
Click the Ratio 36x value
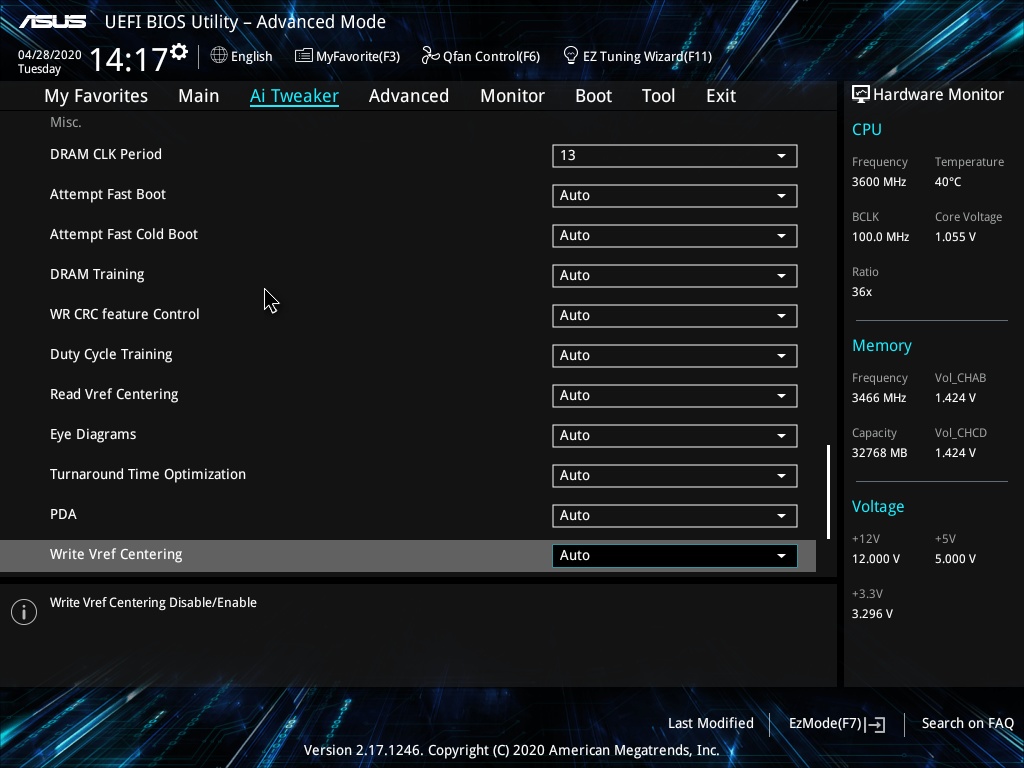coord(861,292)
